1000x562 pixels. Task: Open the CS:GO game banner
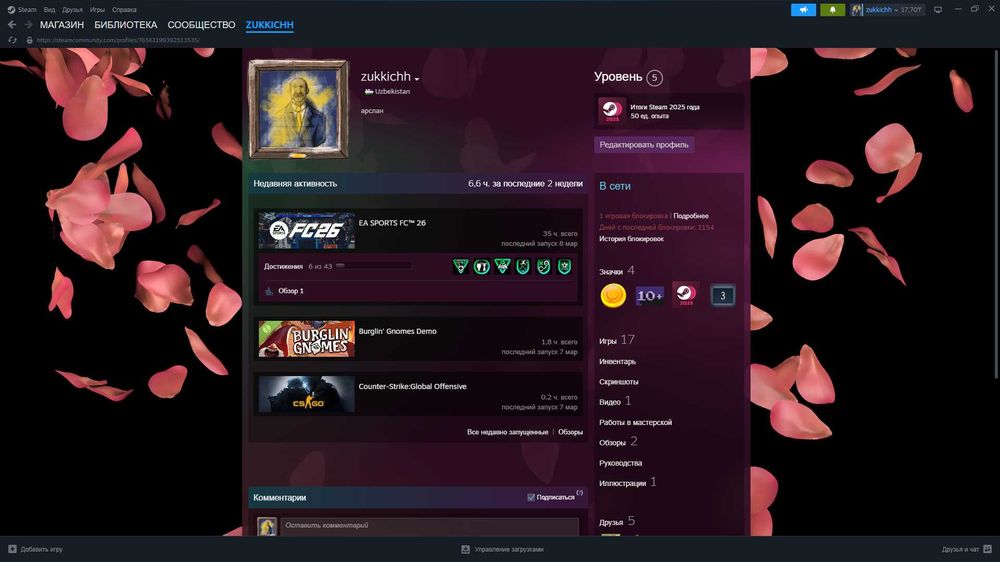coord(307,394)
